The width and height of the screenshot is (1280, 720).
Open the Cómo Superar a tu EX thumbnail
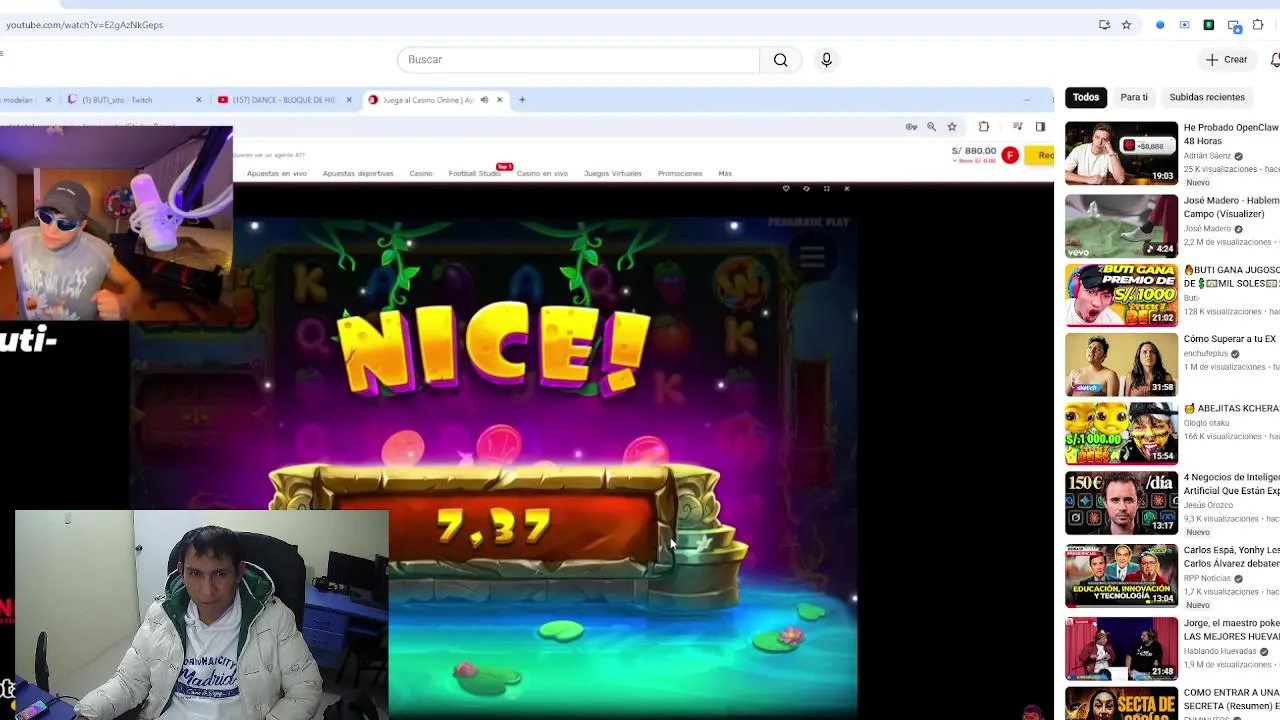(x=1121, y=365)
